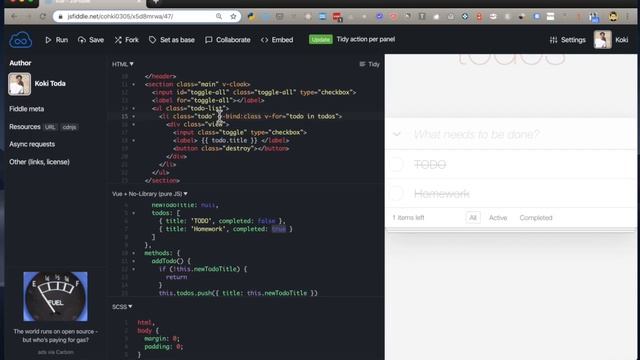Open Other (links, license) section
Screen dimensions: 640x360
tap(40, 162)
